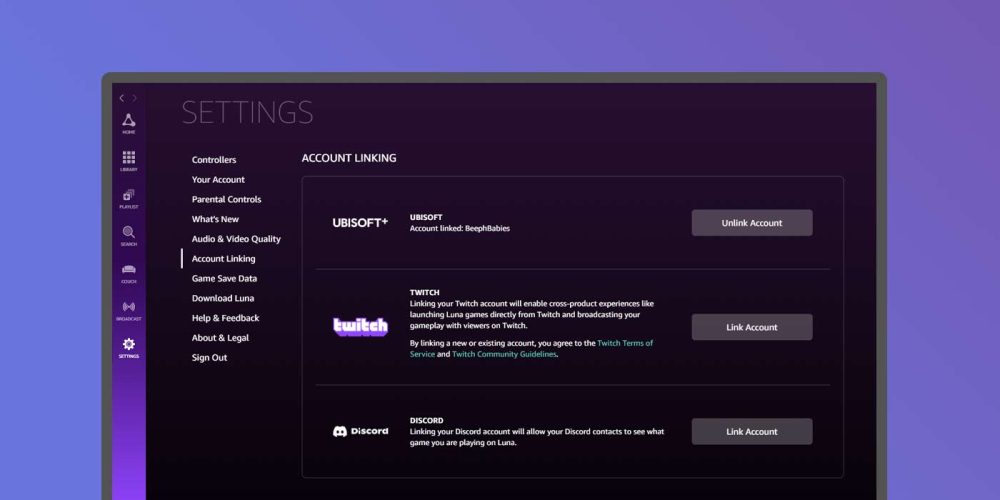Open the Twitch Terms of Service link
This screenshot has width=1000, height=500.
coord(624,343)
